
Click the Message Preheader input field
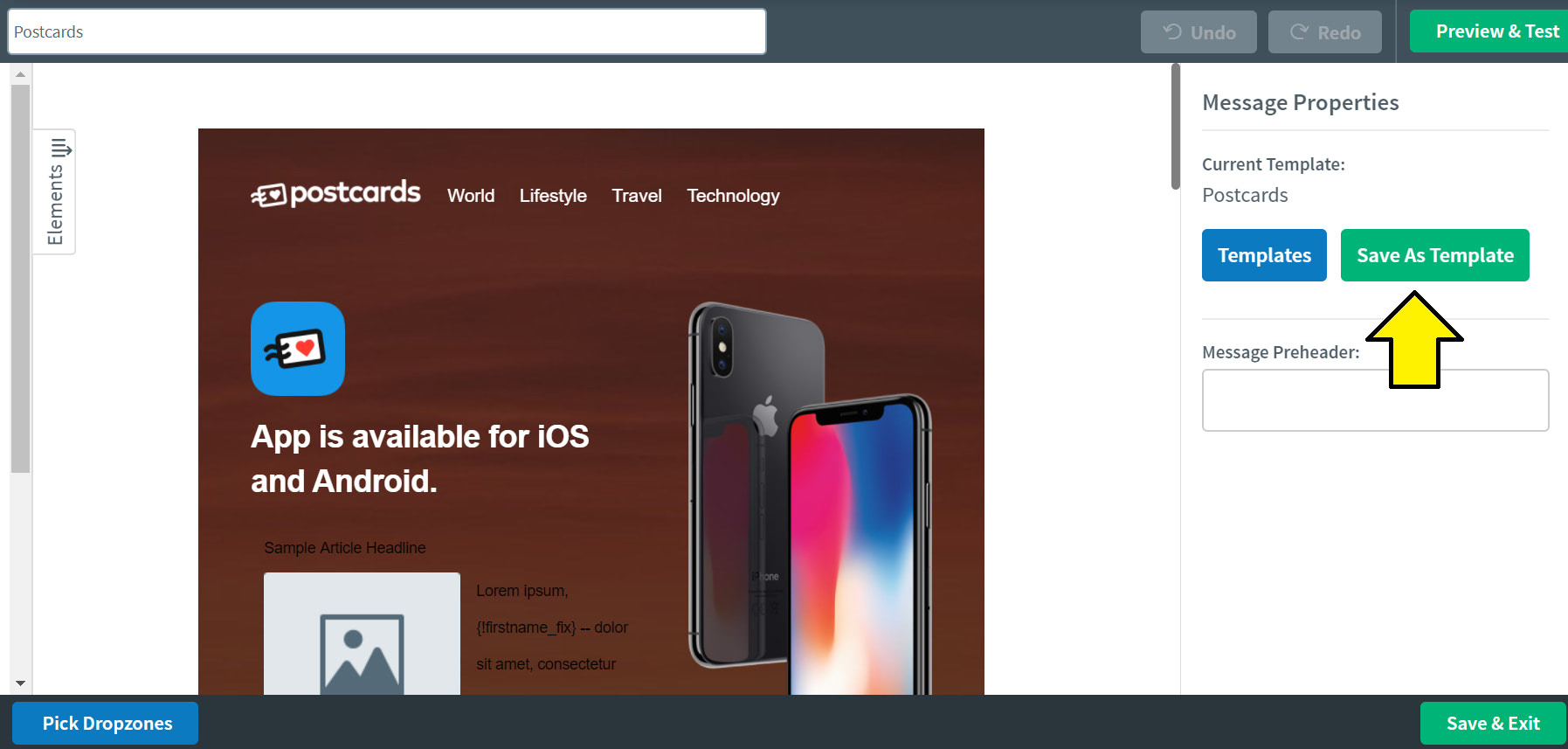1375,400
